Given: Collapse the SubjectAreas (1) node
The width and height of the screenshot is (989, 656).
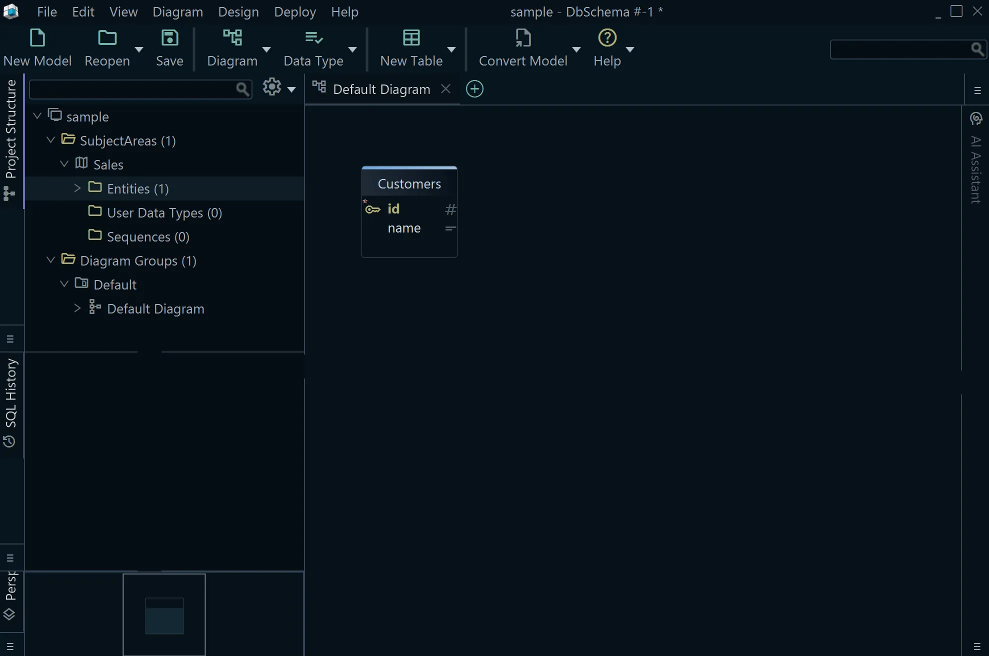Looking at the screenshot, I should coord(51,140).
